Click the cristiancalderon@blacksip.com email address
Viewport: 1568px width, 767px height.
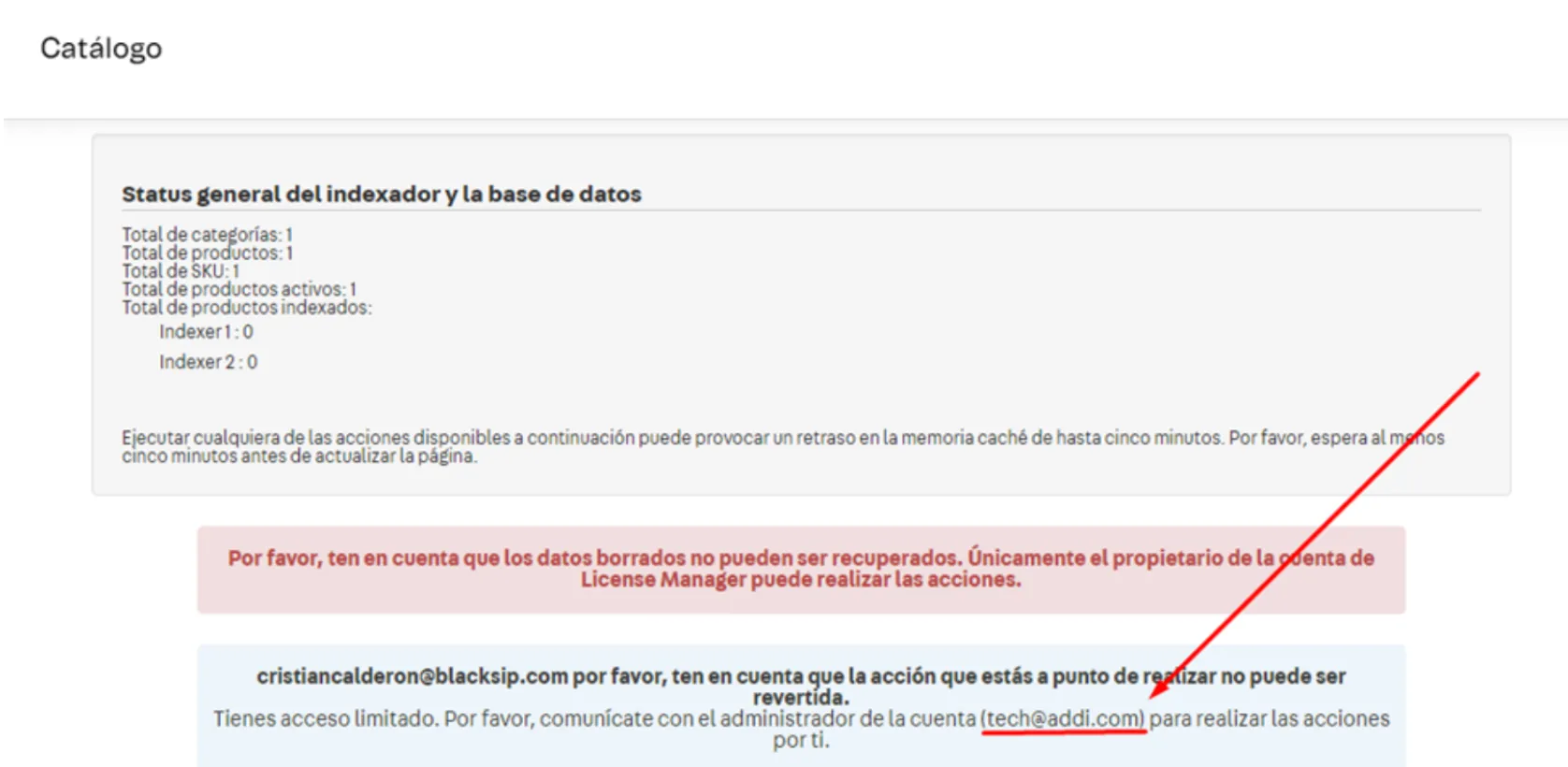click(412, 676)
